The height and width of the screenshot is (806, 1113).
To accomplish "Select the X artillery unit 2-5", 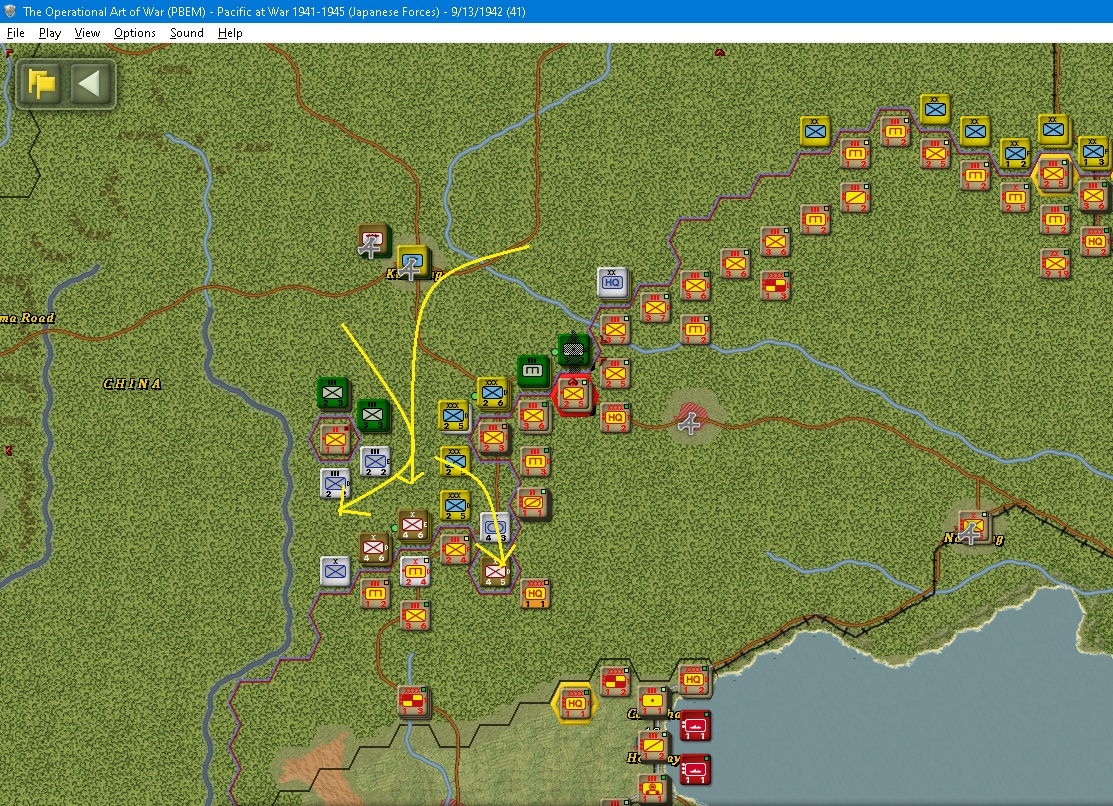I will pyautogui.click(x=1014, y=197).
